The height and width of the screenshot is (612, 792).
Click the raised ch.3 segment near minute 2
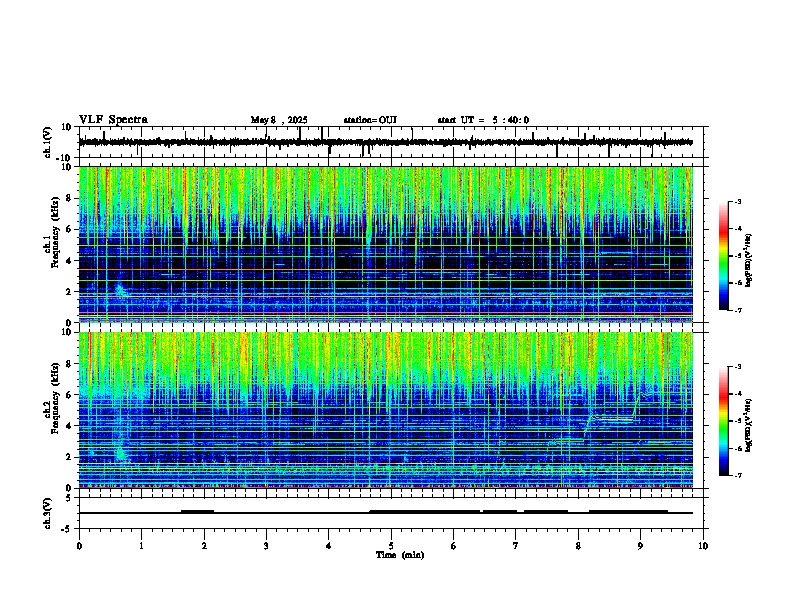coord(197,512)
